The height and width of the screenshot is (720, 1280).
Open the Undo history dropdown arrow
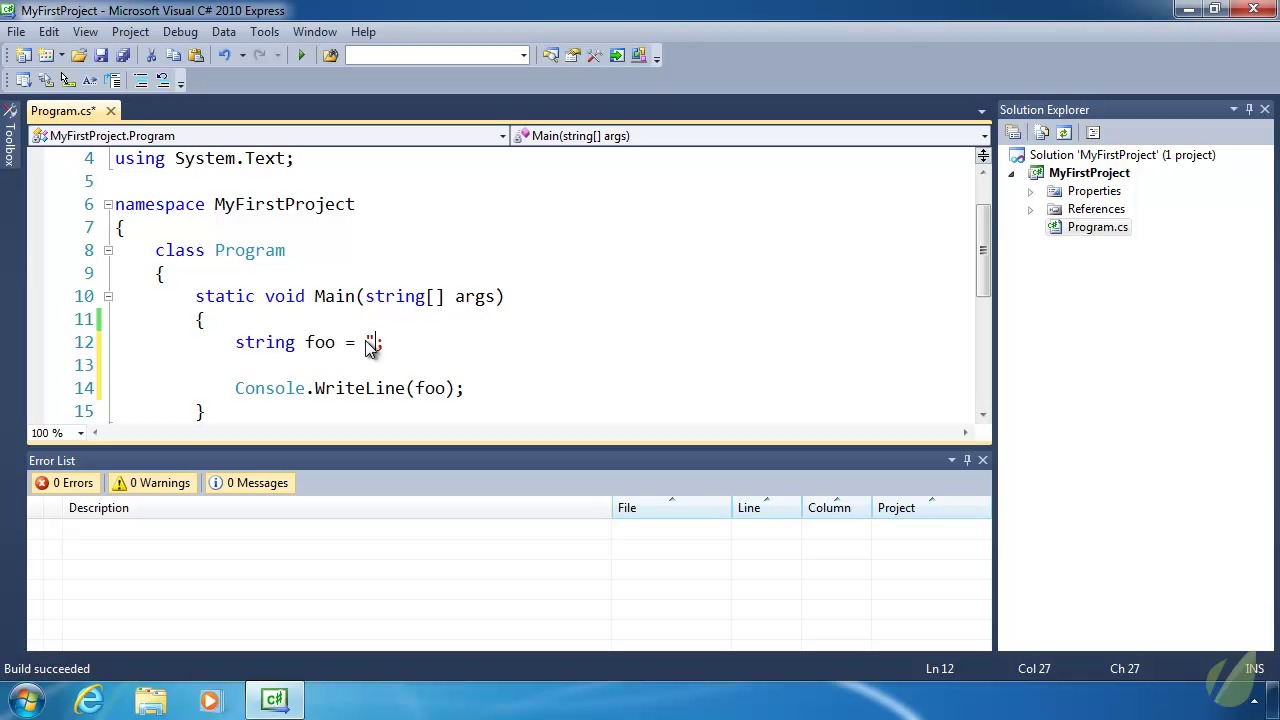(242, 55)
